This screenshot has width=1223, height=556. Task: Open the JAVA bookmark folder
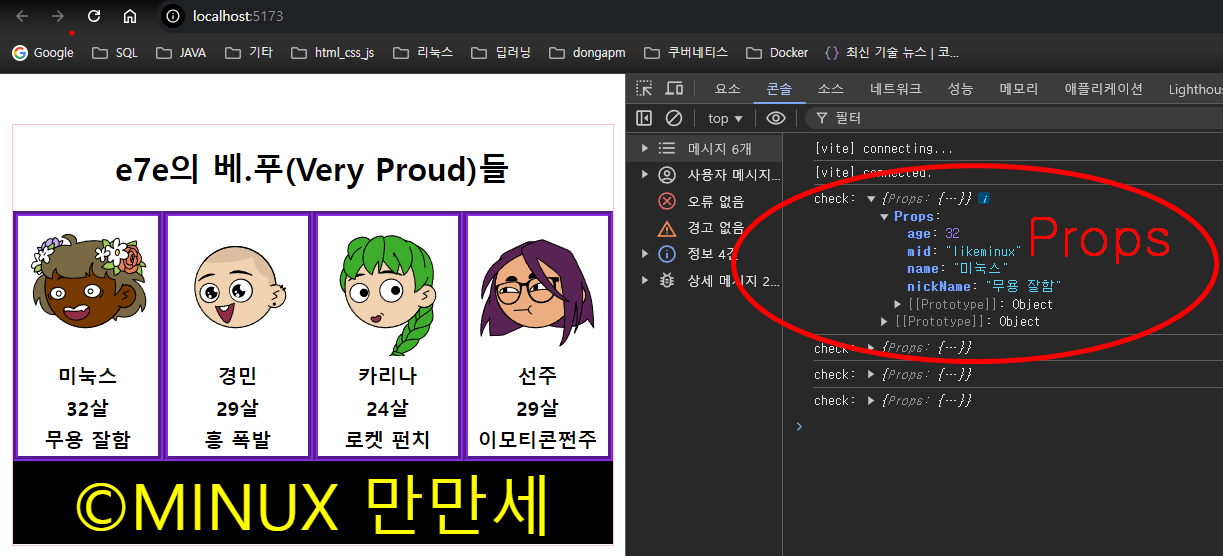[x=182, y=53]
